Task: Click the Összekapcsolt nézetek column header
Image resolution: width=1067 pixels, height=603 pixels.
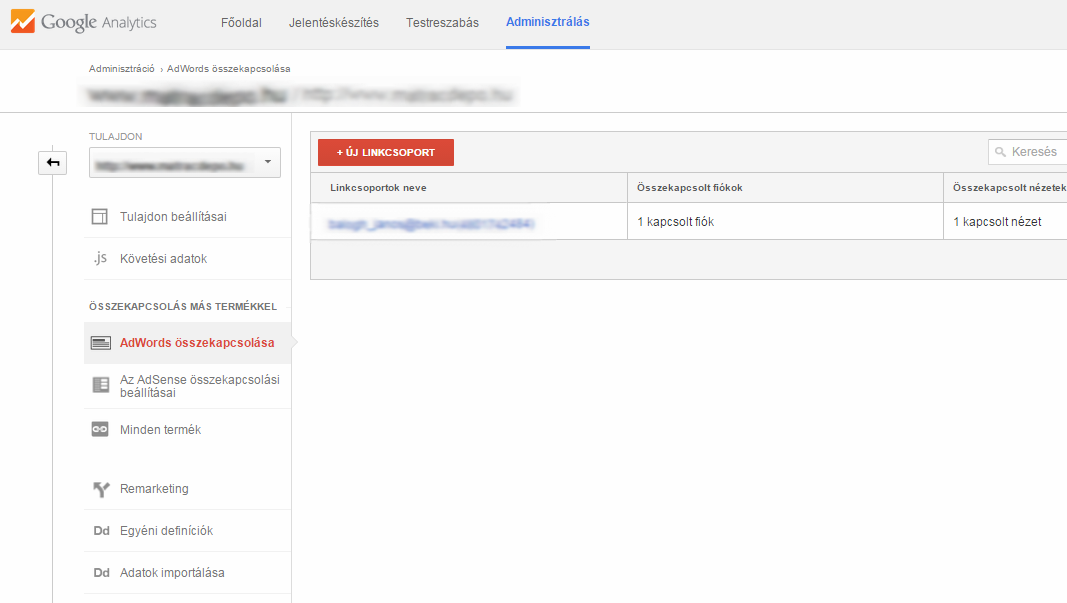Action: coord(1009,188)
